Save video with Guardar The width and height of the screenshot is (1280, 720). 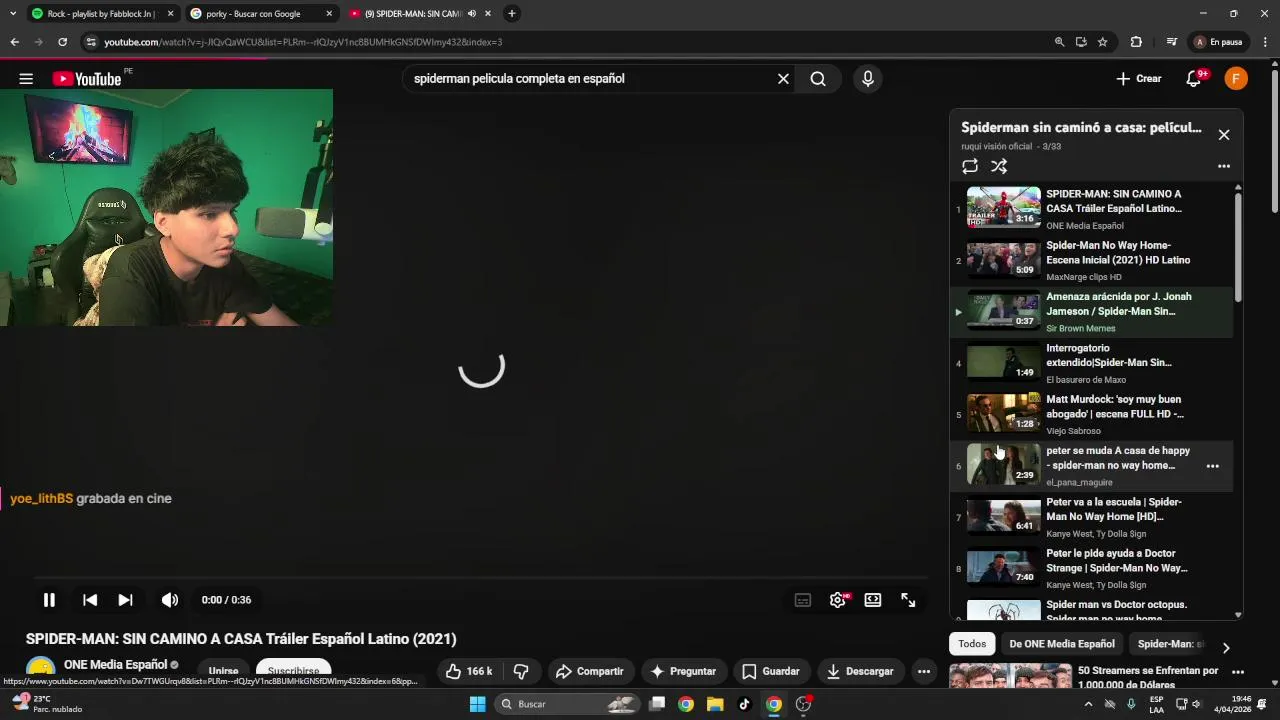pyautogui.click(x=770, y=671)
